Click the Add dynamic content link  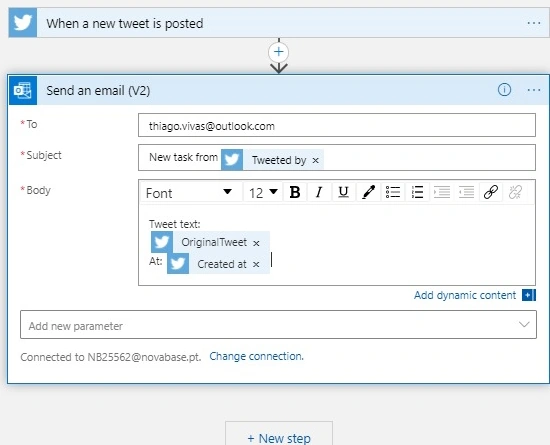click(x=465, y=295)
